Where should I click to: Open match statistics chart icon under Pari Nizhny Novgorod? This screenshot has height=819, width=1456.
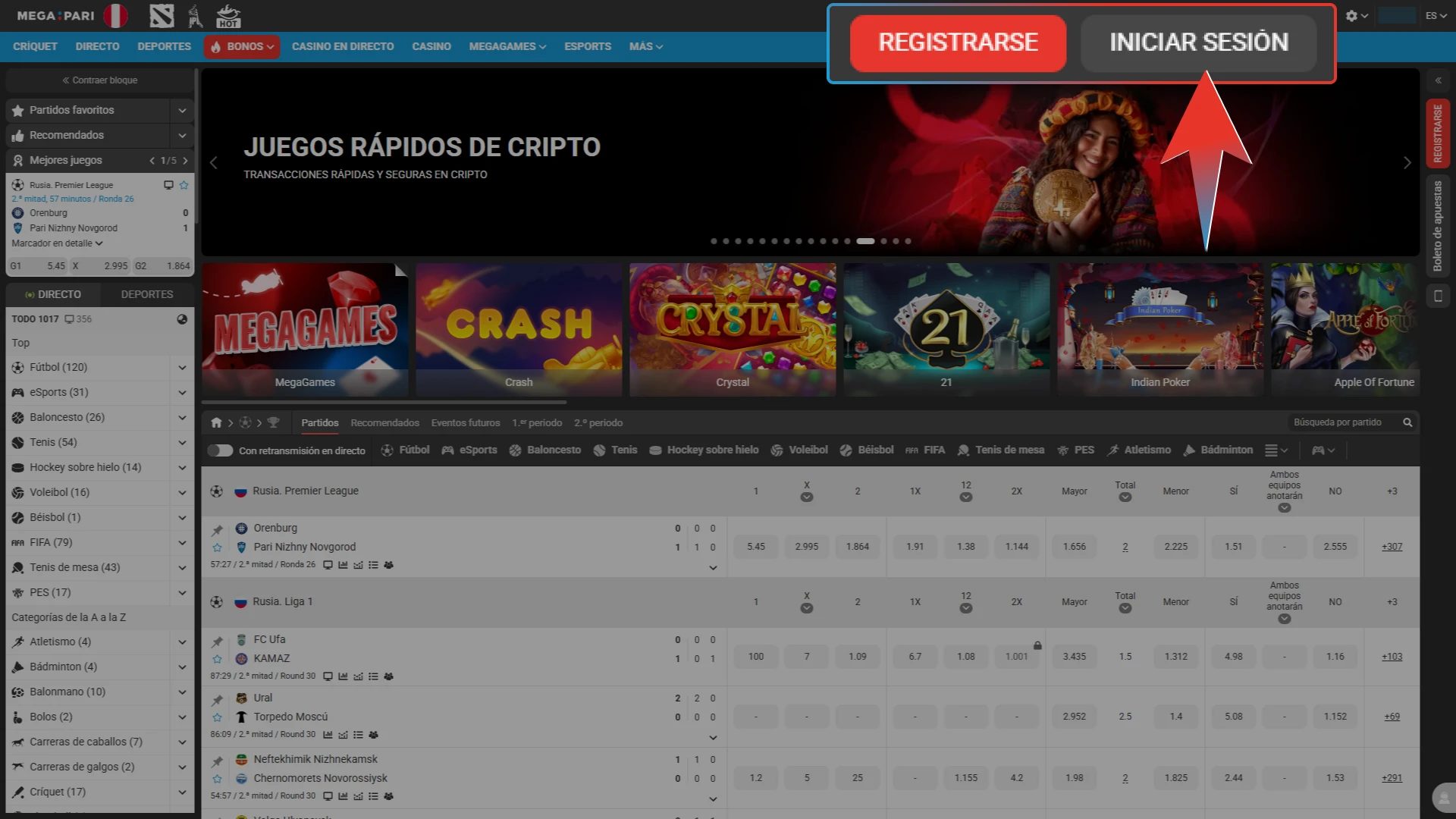click(343, 564)
